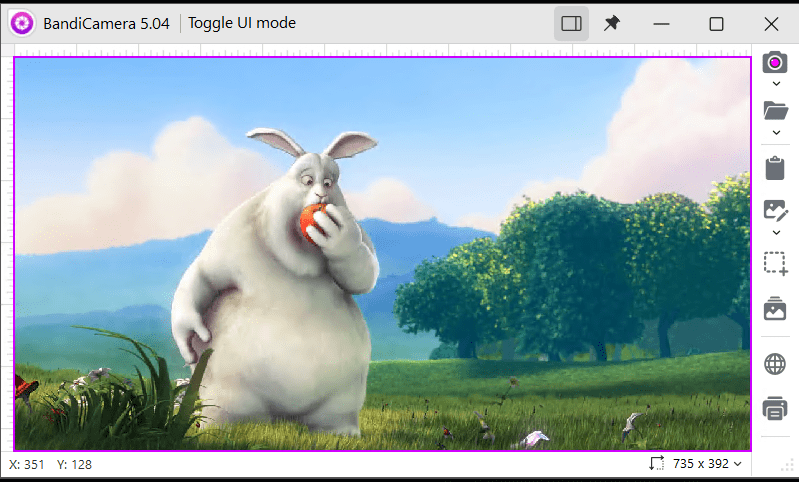This screenshot has width=799, height=482.
Task: Select new capture region dashed-rectangle icon
Action: 776,263
